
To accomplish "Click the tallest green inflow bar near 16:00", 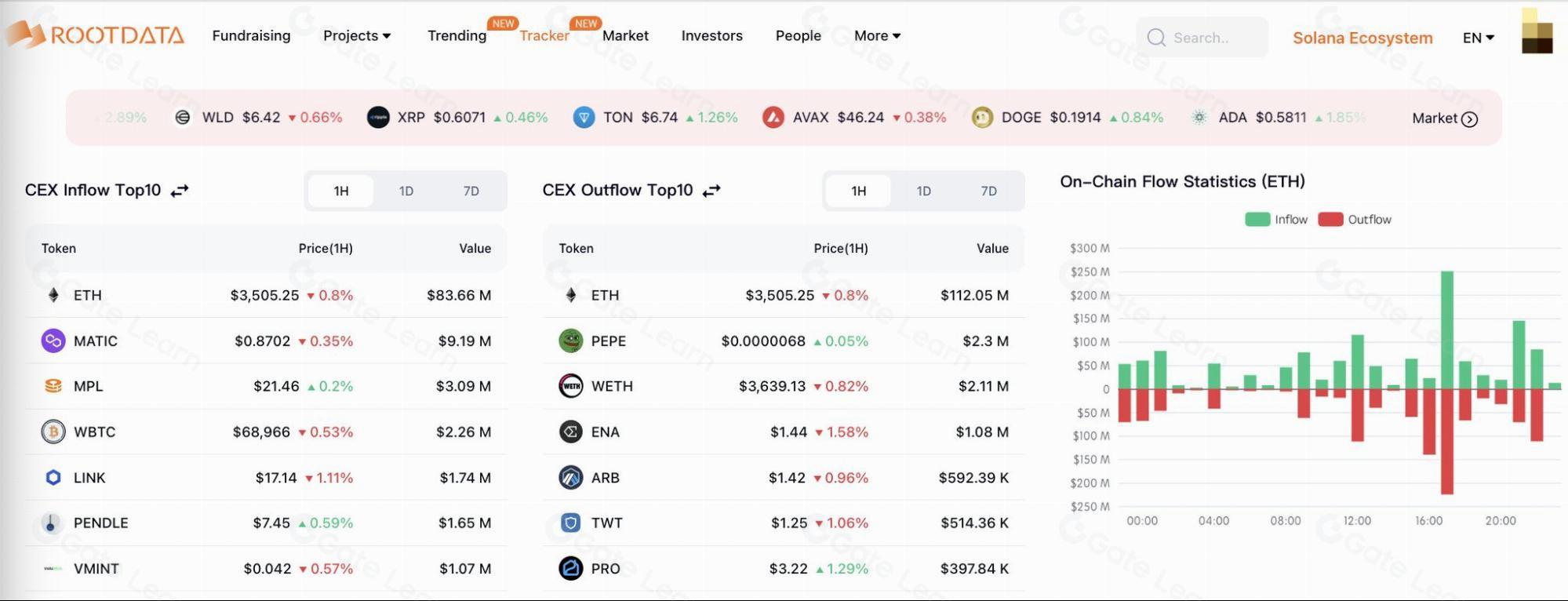I will tap(1447, 330).
